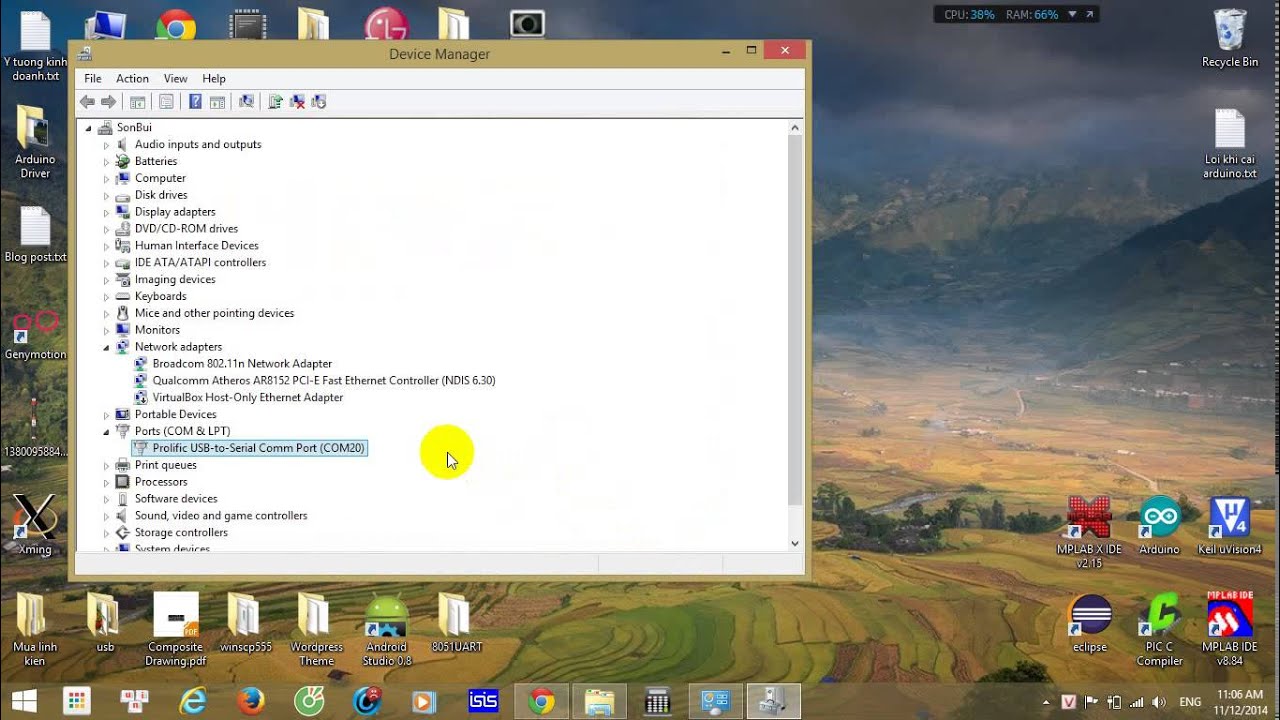
Task: Open the PIC C Compiler shortcut
Action: pyautogui.click(x=1159, y=630)
